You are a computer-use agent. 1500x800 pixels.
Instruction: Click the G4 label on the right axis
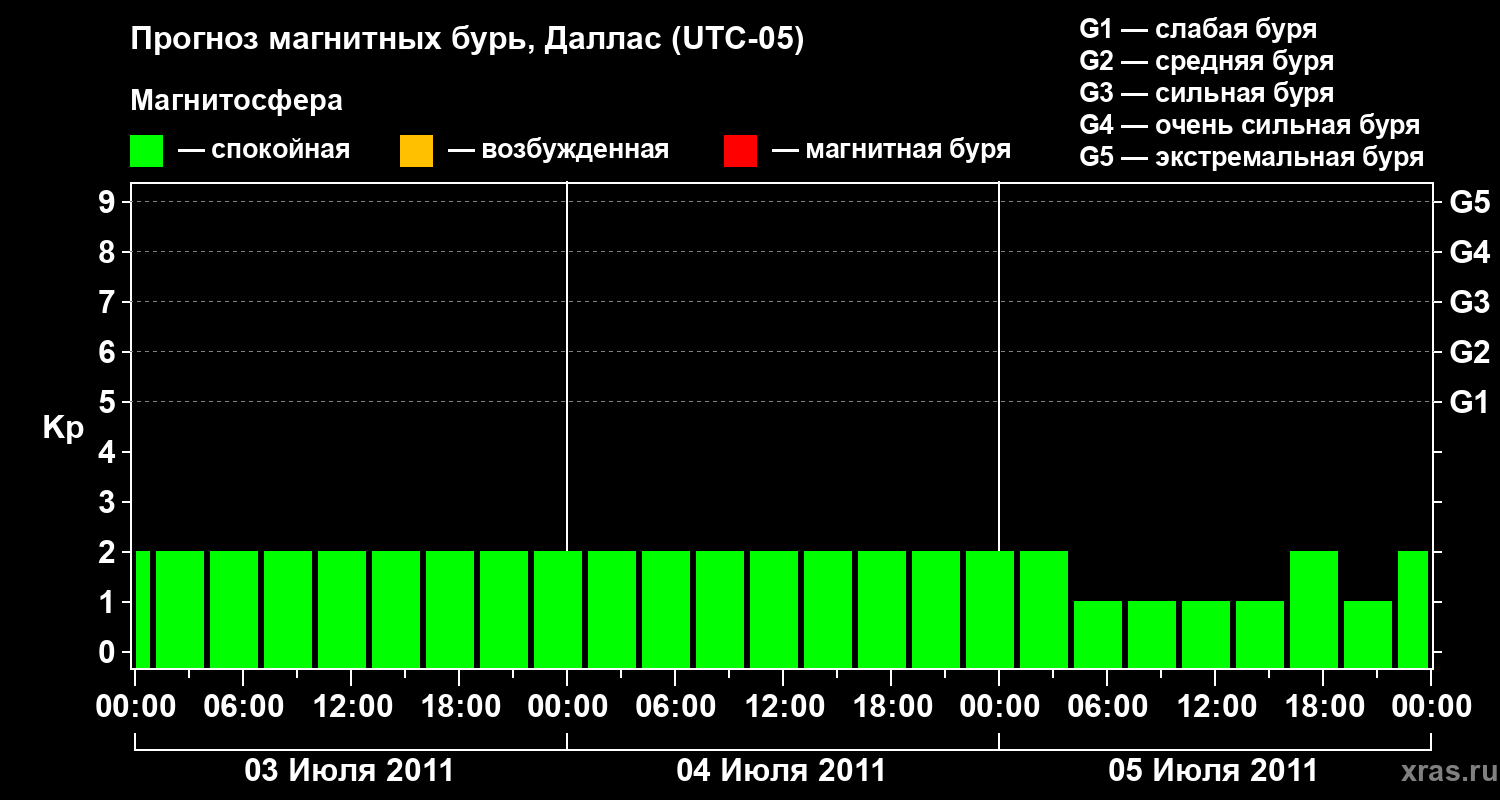pos(1469,252)
